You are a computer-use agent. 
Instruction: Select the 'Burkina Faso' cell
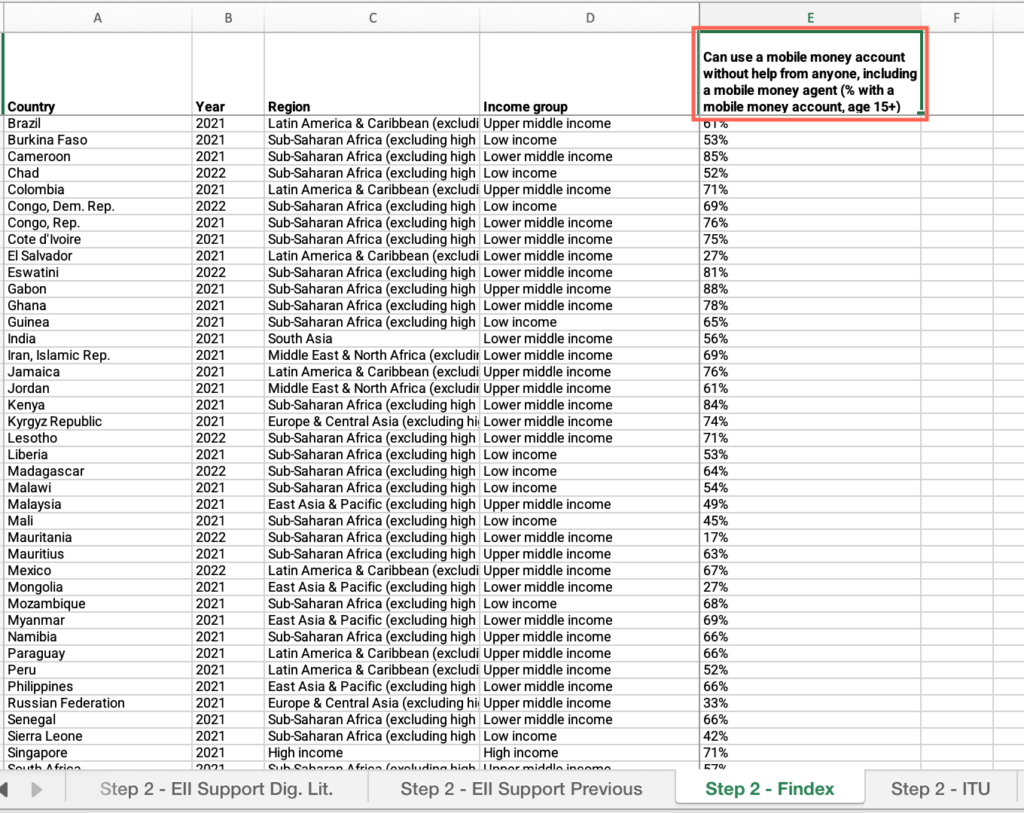97,140
